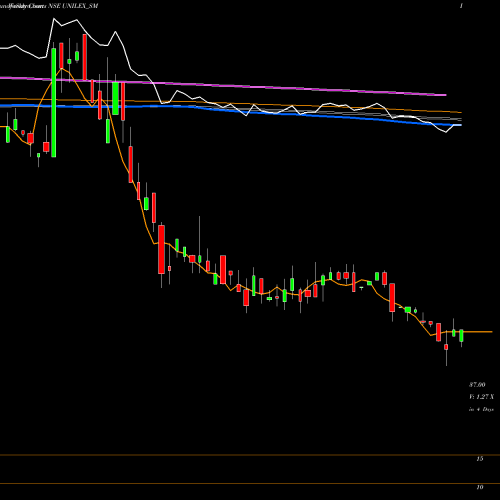Click the "in 4 Days" label
Image resolution: width=500 pixels, height=500 pixels.
pos(481,409)
